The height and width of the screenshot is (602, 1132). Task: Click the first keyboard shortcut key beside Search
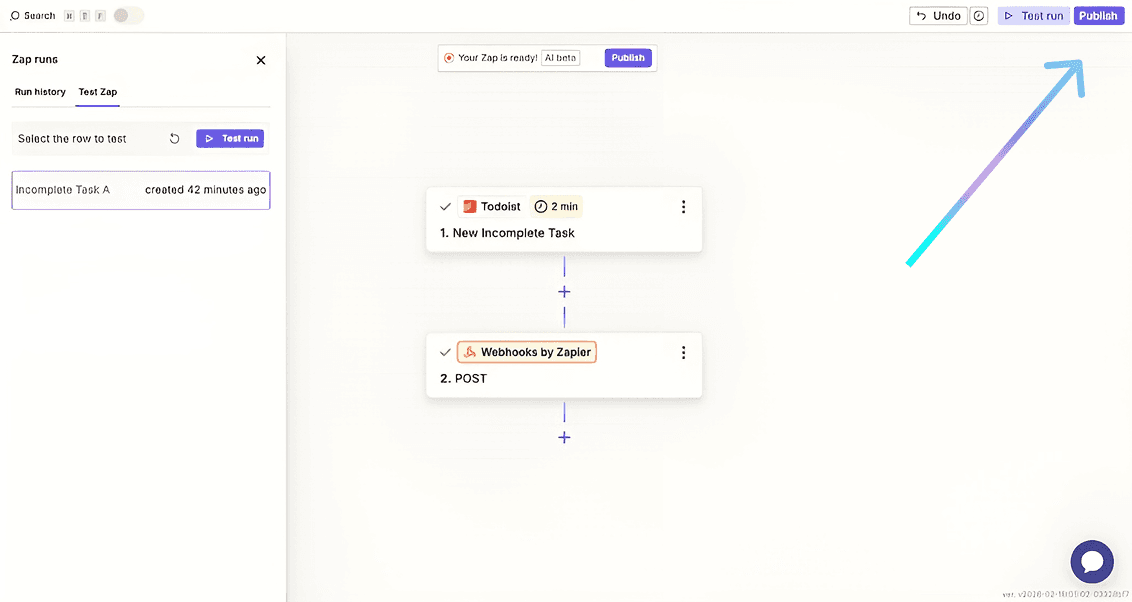[x=69, y=16]
